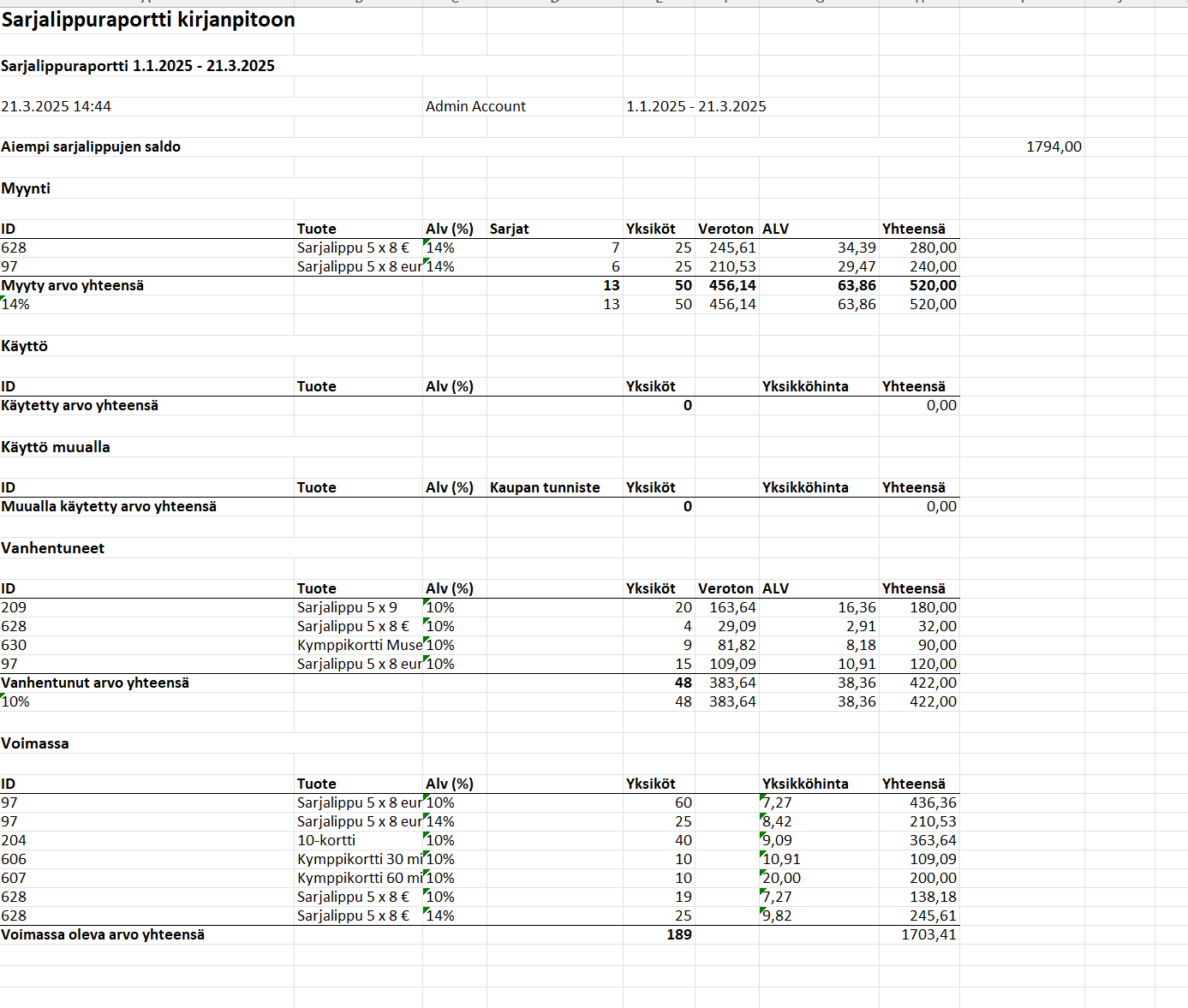Select the report title cell 'Sarjalippuraportti kirjanpitoon'
The height and width of the screenshot is (1008, 1188).
point(148,20)
